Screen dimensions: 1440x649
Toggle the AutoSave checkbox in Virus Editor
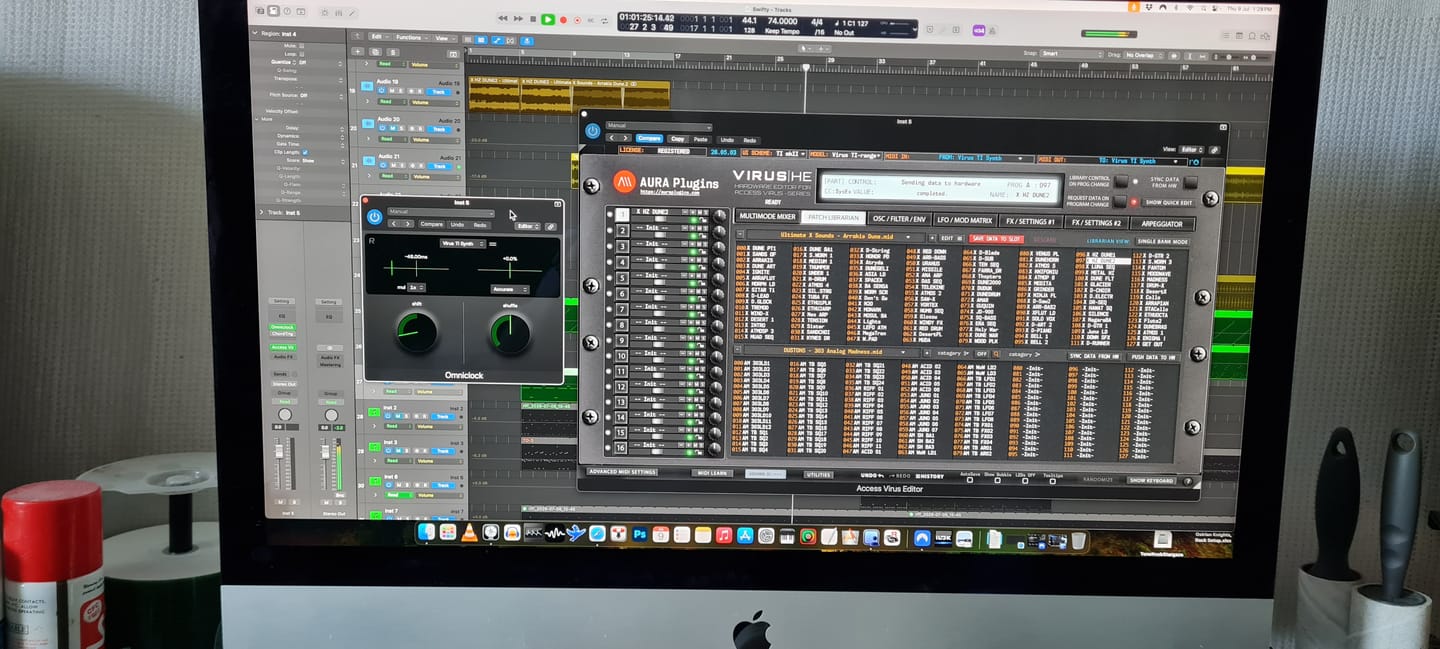click(970, 480)
